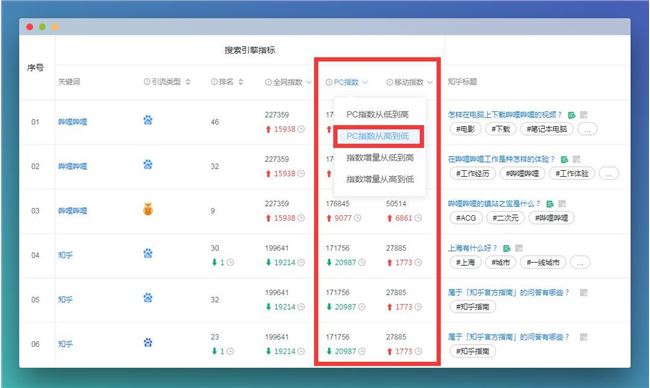Click the 知乎标题 column header

[x=462, y=82]
